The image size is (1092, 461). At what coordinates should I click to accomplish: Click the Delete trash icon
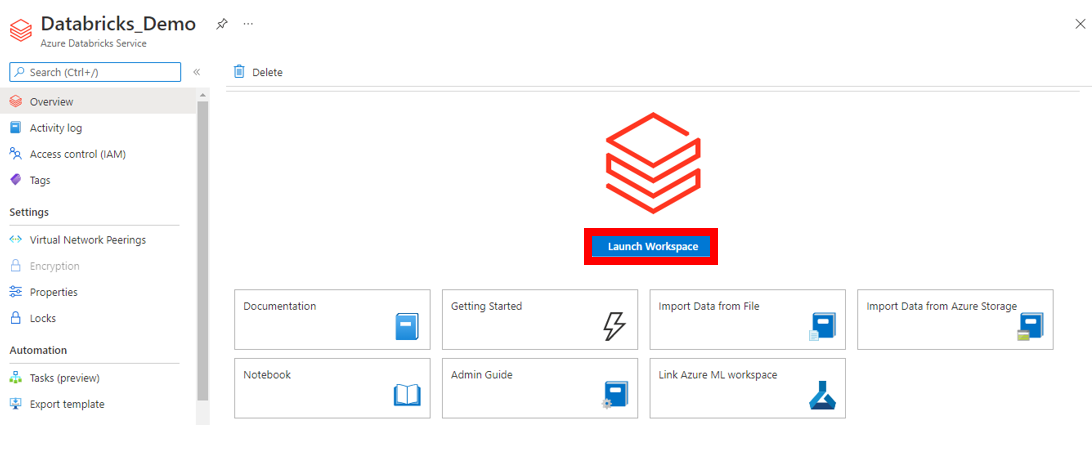240,72
